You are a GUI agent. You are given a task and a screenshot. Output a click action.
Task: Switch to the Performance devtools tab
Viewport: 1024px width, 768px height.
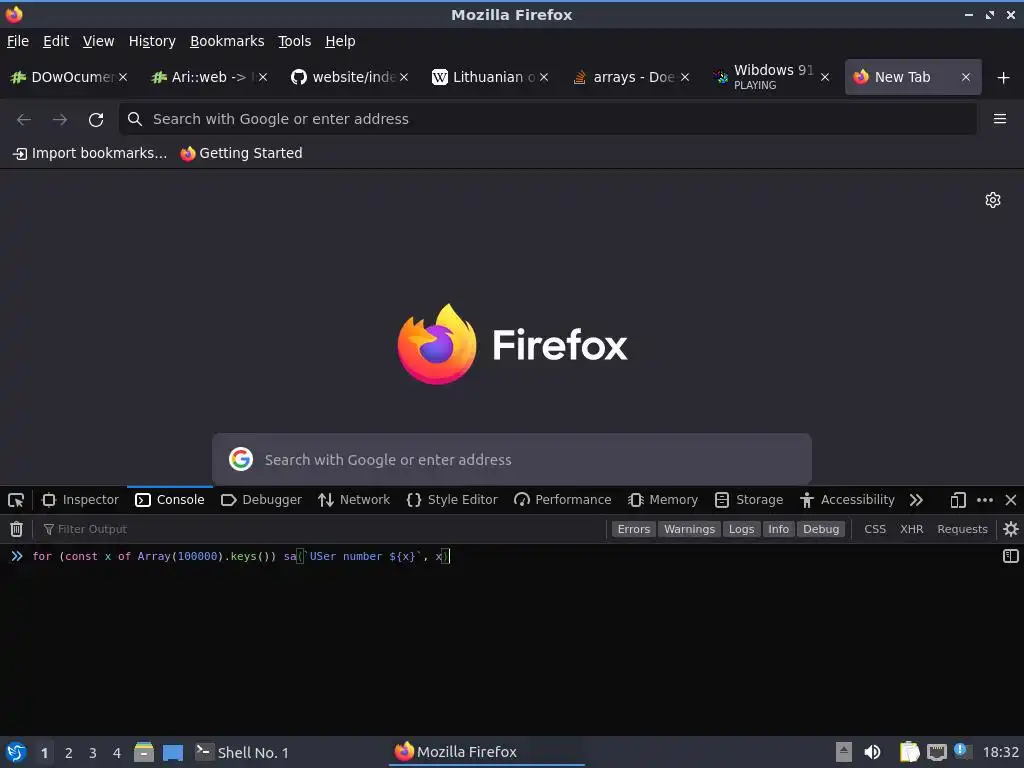coord(563,500)
